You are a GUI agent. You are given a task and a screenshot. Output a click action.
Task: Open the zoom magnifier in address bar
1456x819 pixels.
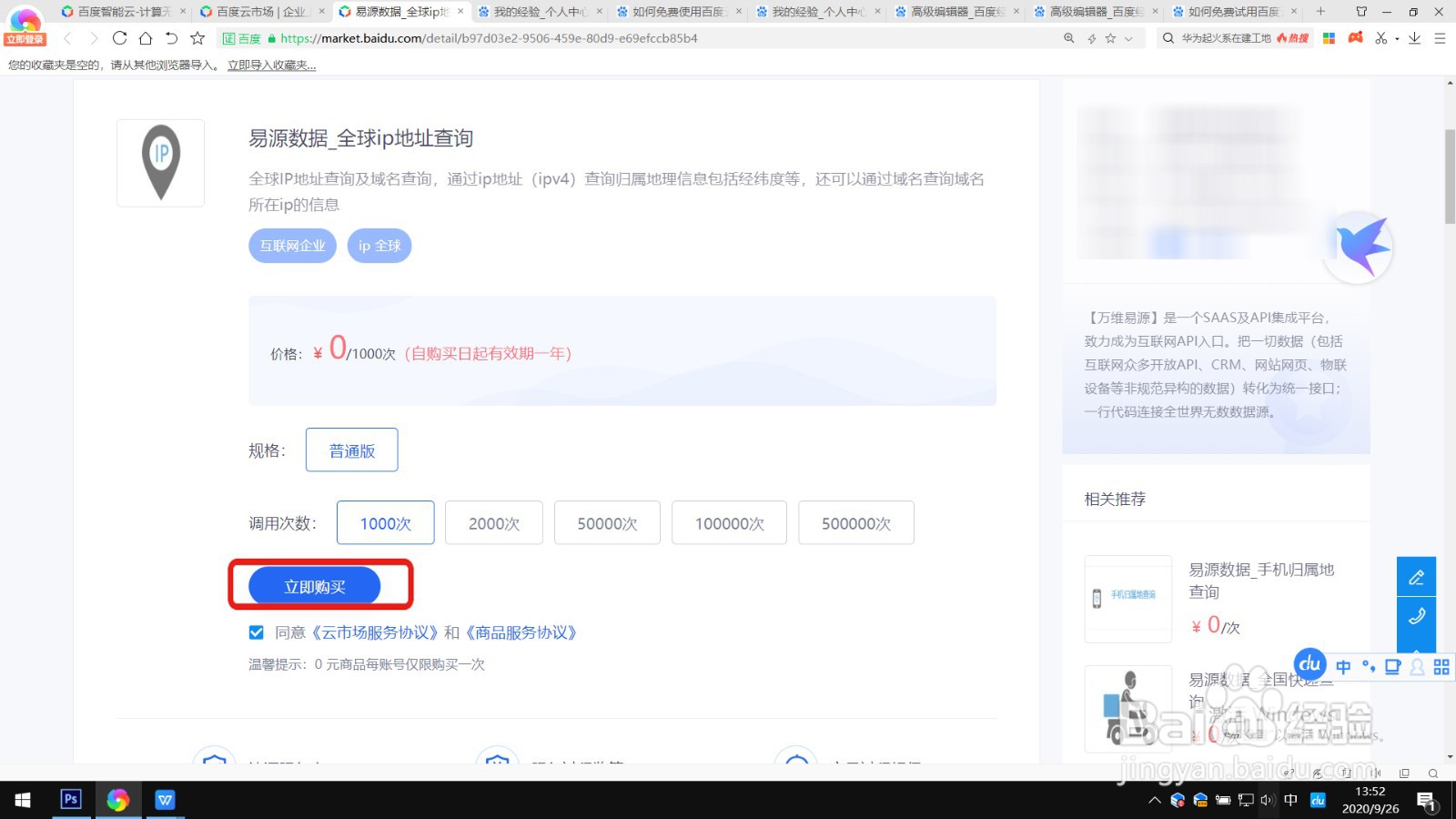coord(1069,38)
